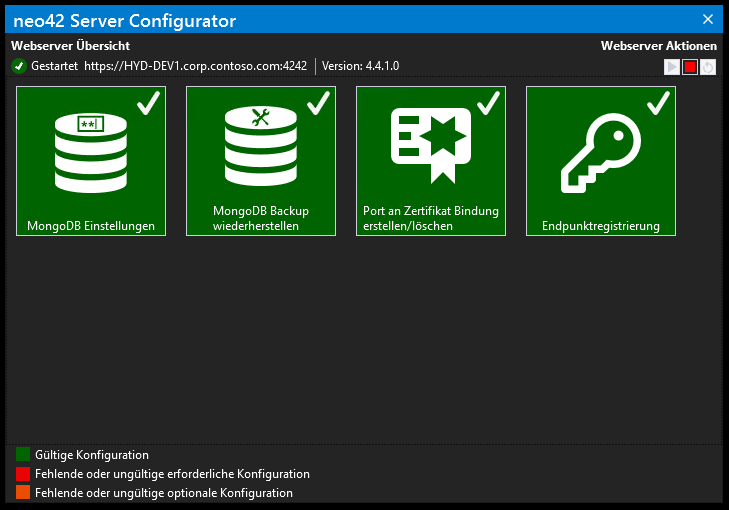Close the neo42 Server Configurator window
Screen dimensions: 729x510
coord(708,19)
